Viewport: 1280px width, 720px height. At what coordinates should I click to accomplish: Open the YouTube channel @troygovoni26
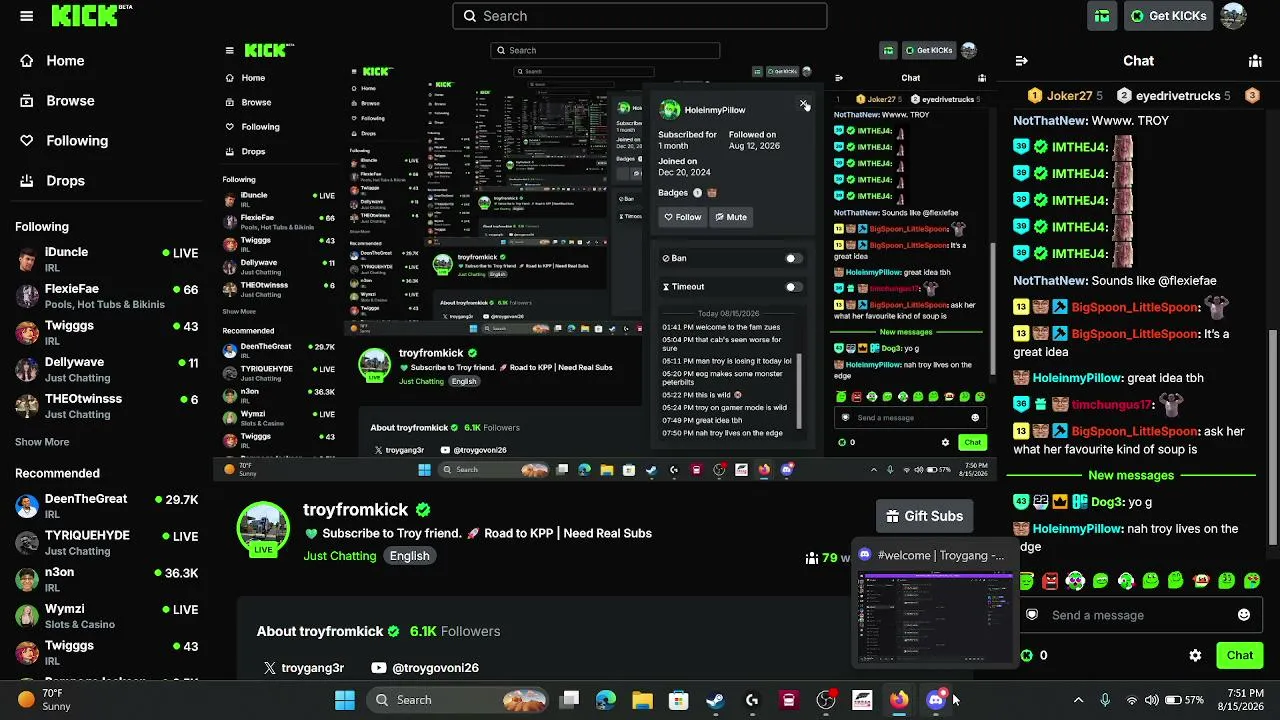click(x=425, y=668)
